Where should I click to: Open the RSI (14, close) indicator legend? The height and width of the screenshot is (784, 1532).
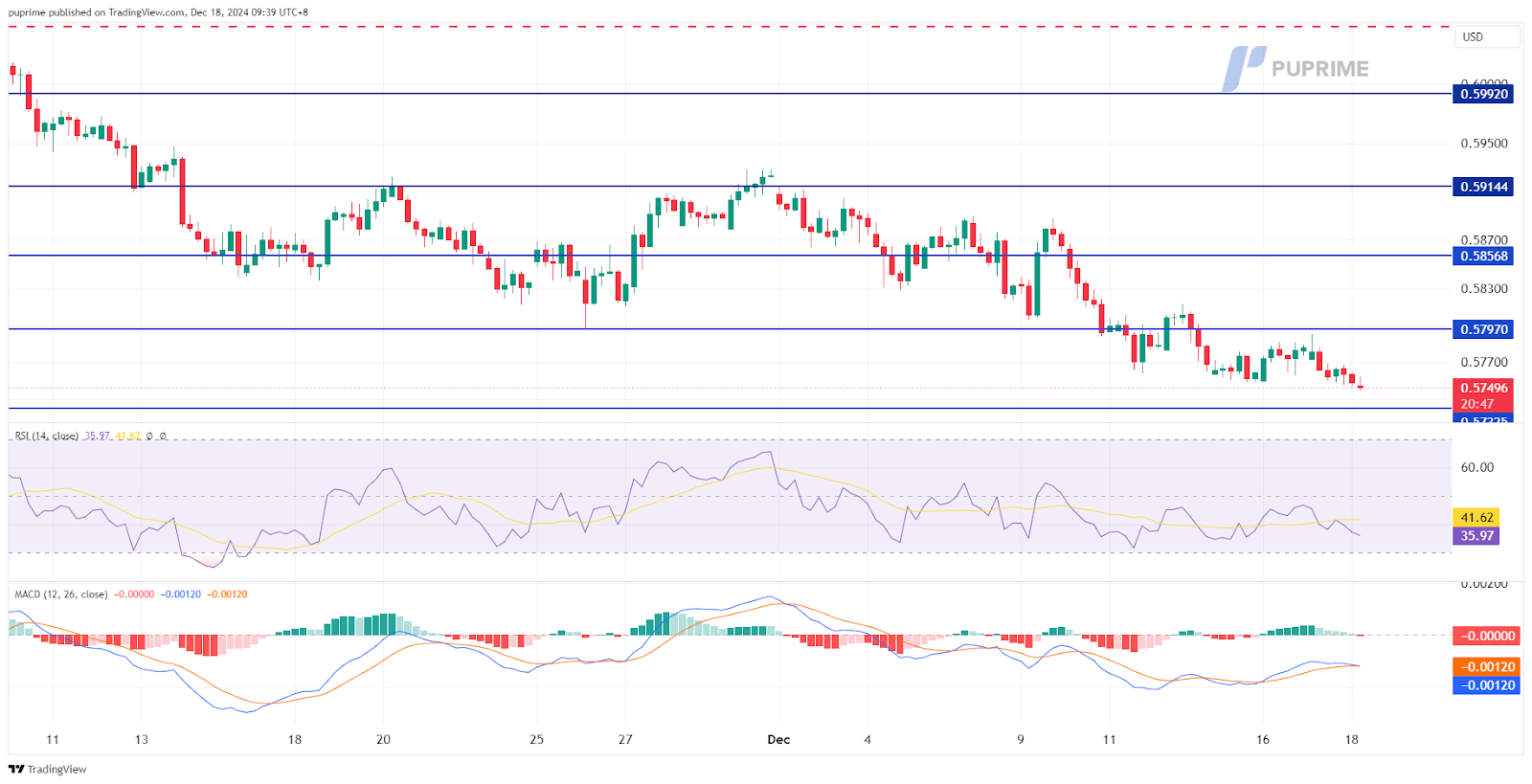point(46,436)
